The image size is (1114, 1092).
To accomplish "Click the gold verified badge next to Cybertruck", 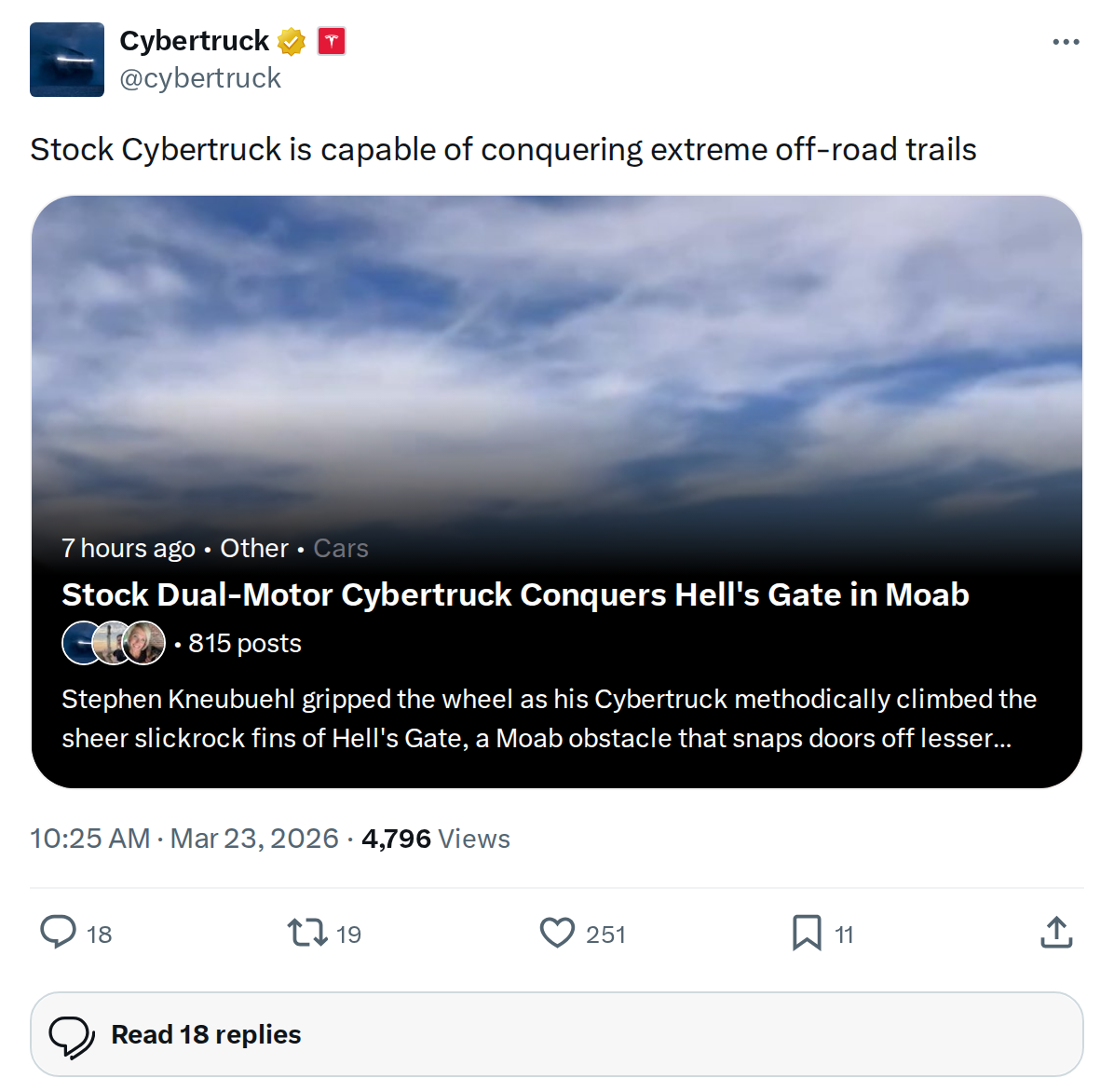I will pyautogui.click(x=292, y=41).
